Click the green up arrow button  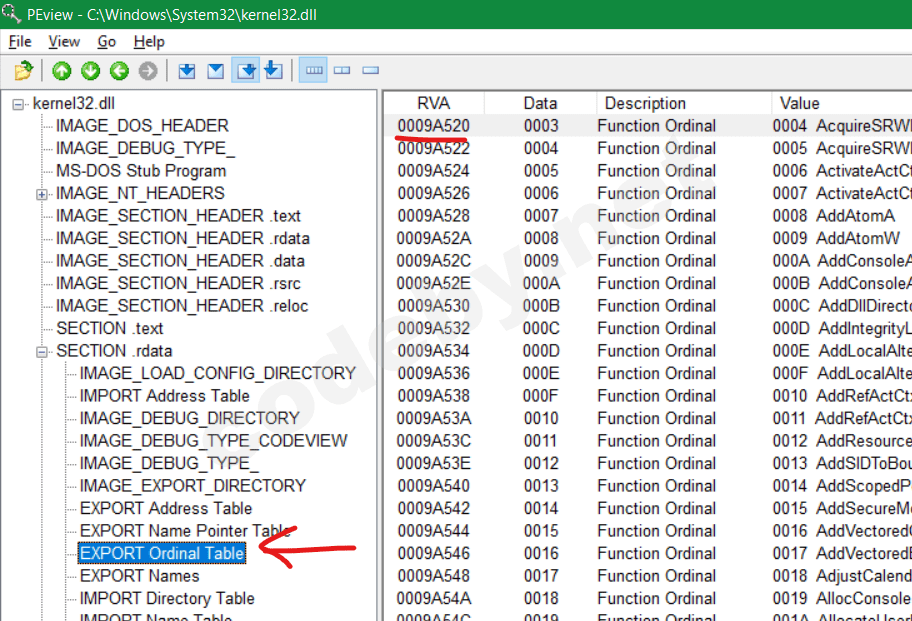click(62, 71)
